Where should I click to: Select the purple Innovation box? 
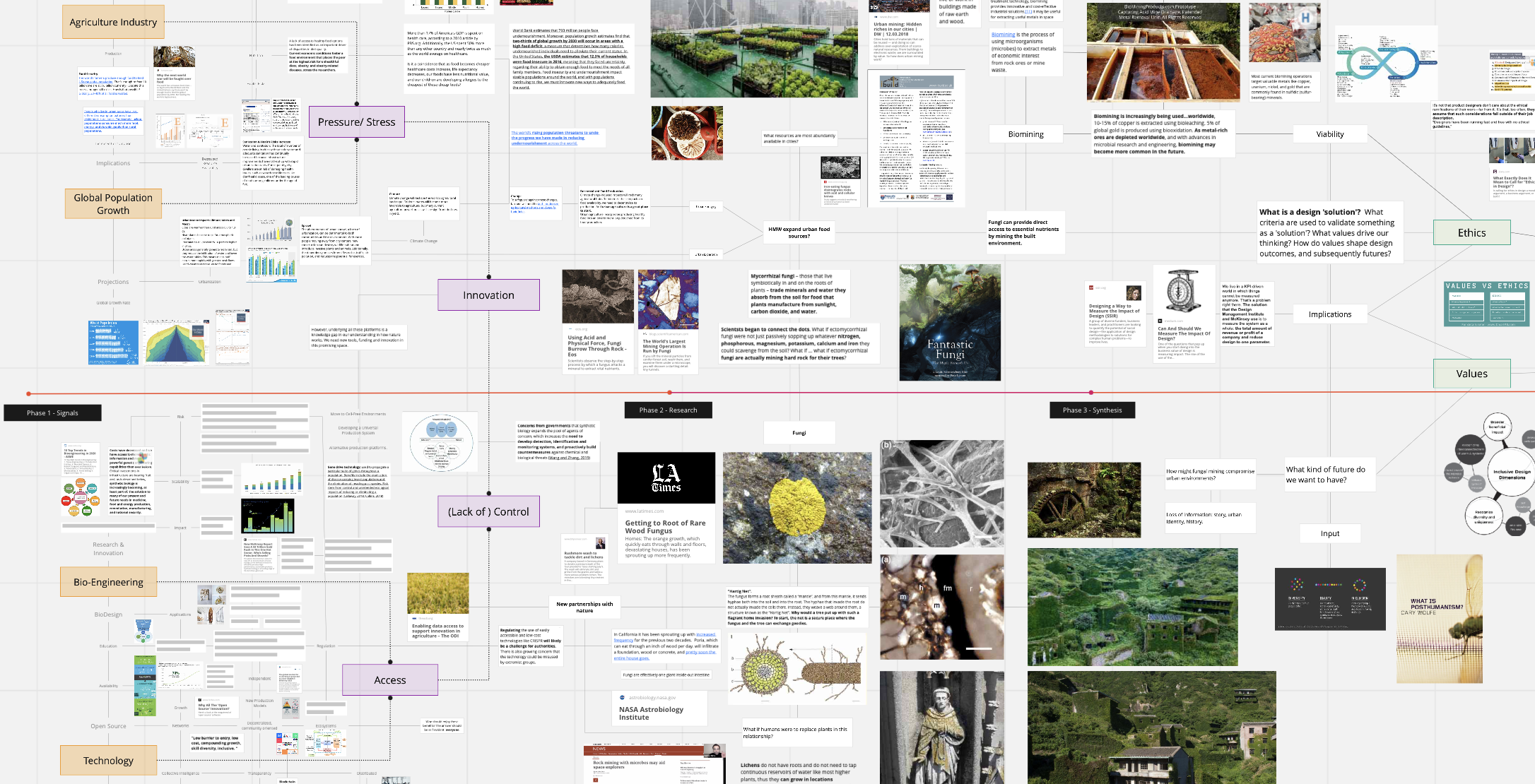coord(488,295)
